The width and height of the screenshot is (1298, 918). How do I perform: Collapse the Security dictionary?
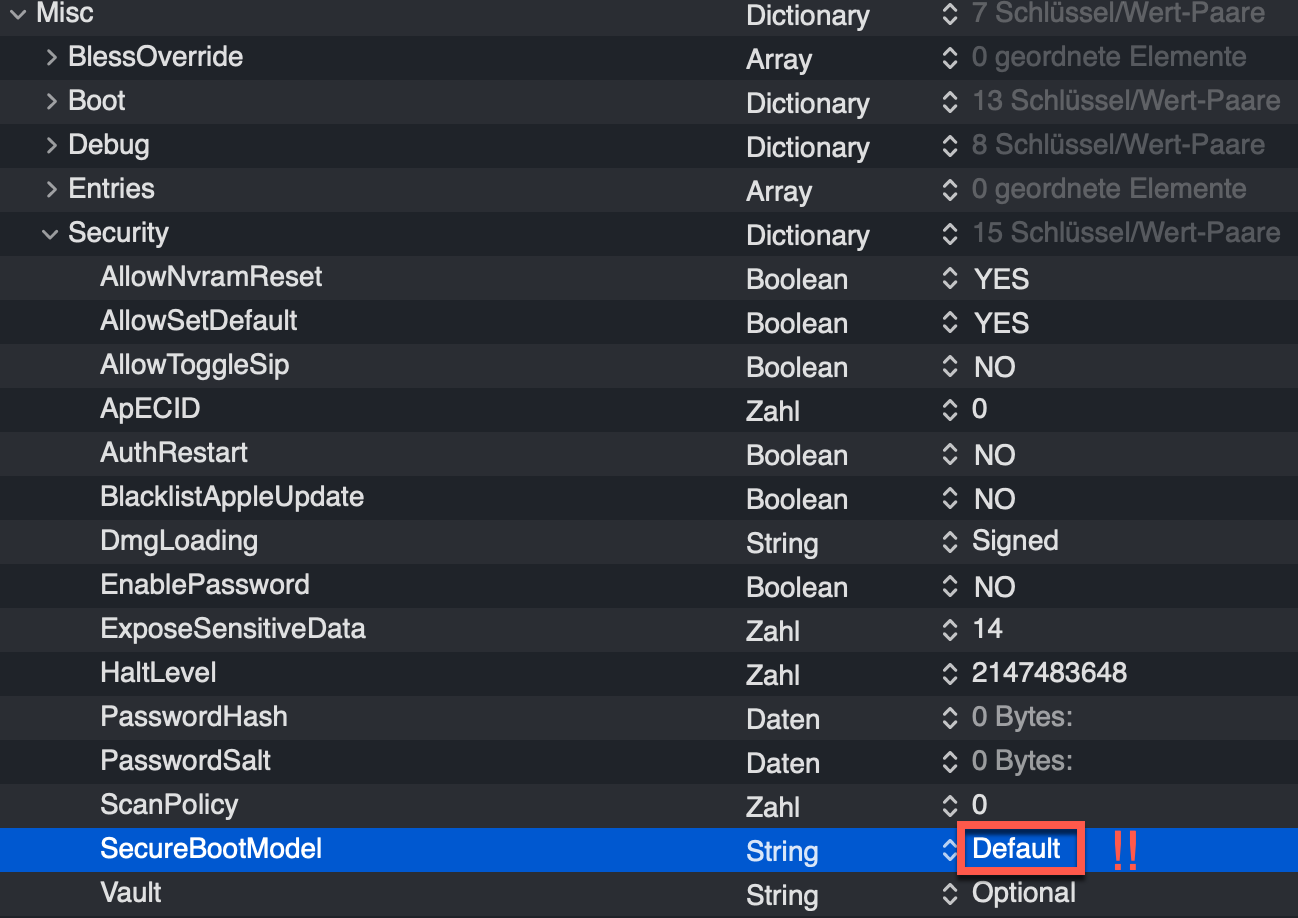(50, 234)
